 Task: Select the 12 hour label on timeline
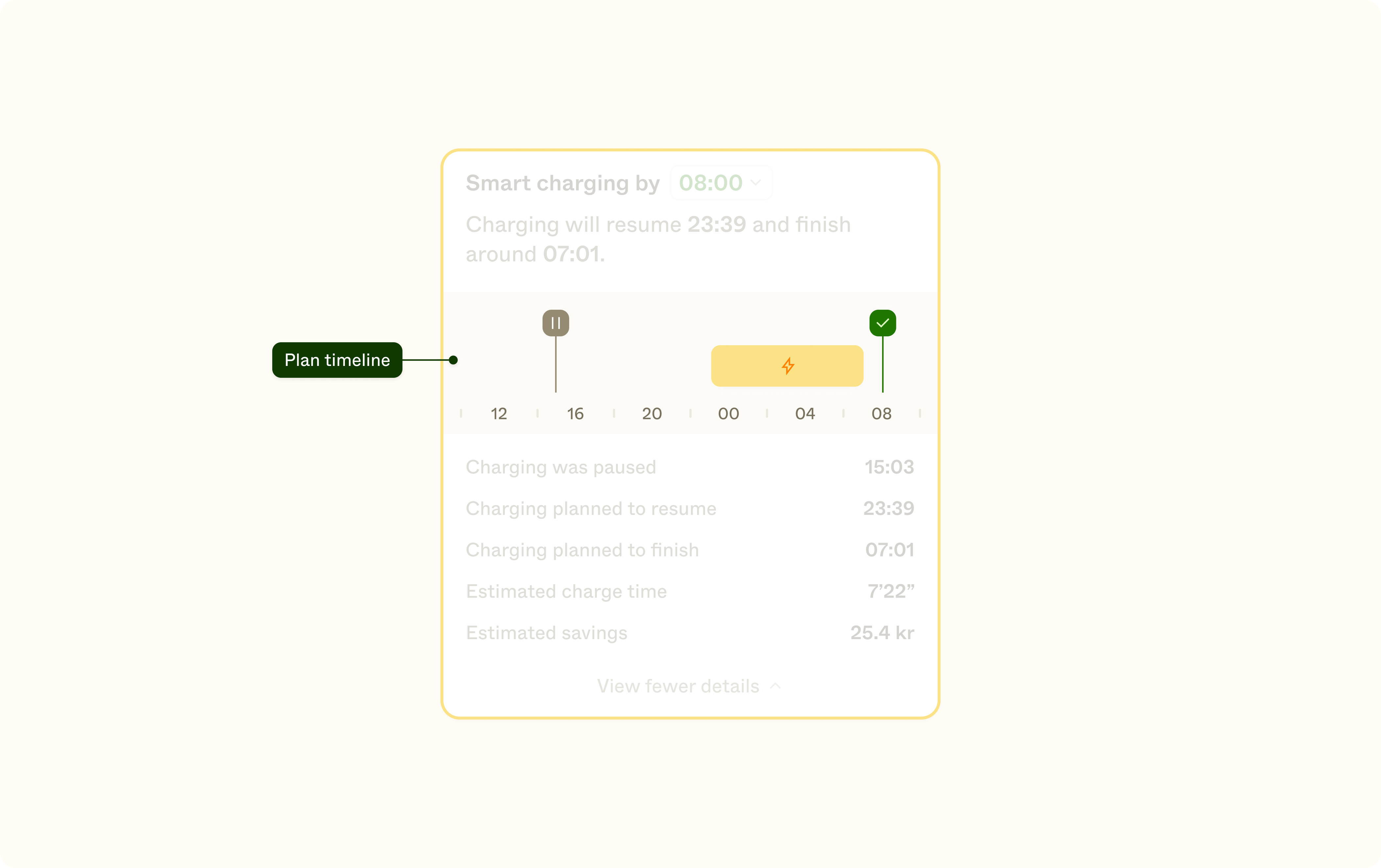[x=498, y=413]
